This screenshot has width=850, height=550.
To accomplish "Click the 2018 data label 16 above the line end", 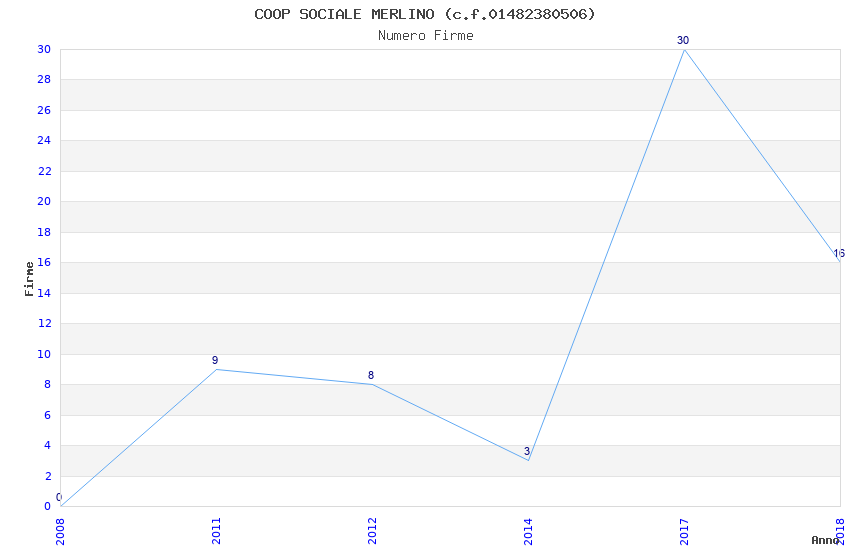I will coord(839,253).
